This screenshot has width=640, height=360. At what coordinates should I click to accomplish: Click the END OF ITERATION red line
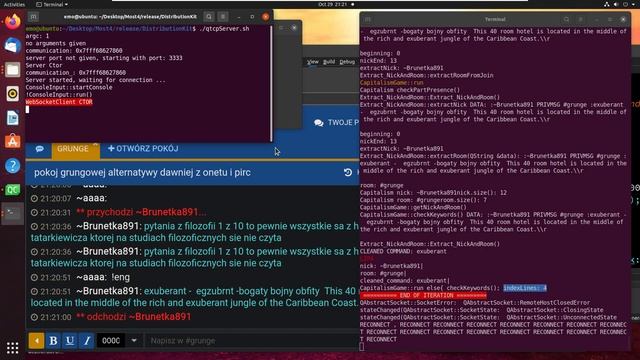click(x=423, y=296)
